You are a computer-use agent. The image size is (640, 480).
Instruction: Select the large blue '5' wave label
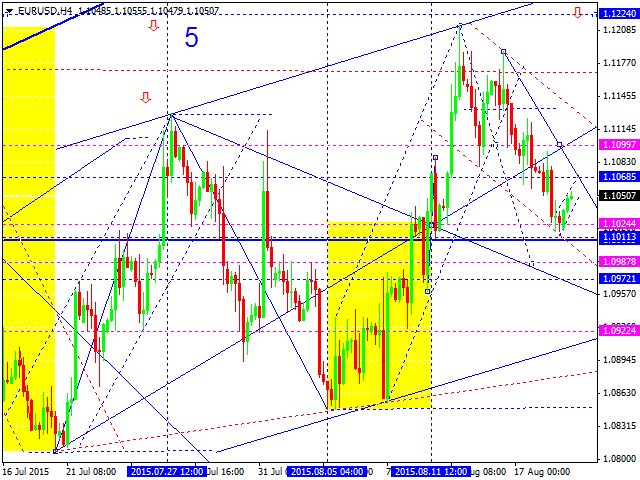[191, 38]
